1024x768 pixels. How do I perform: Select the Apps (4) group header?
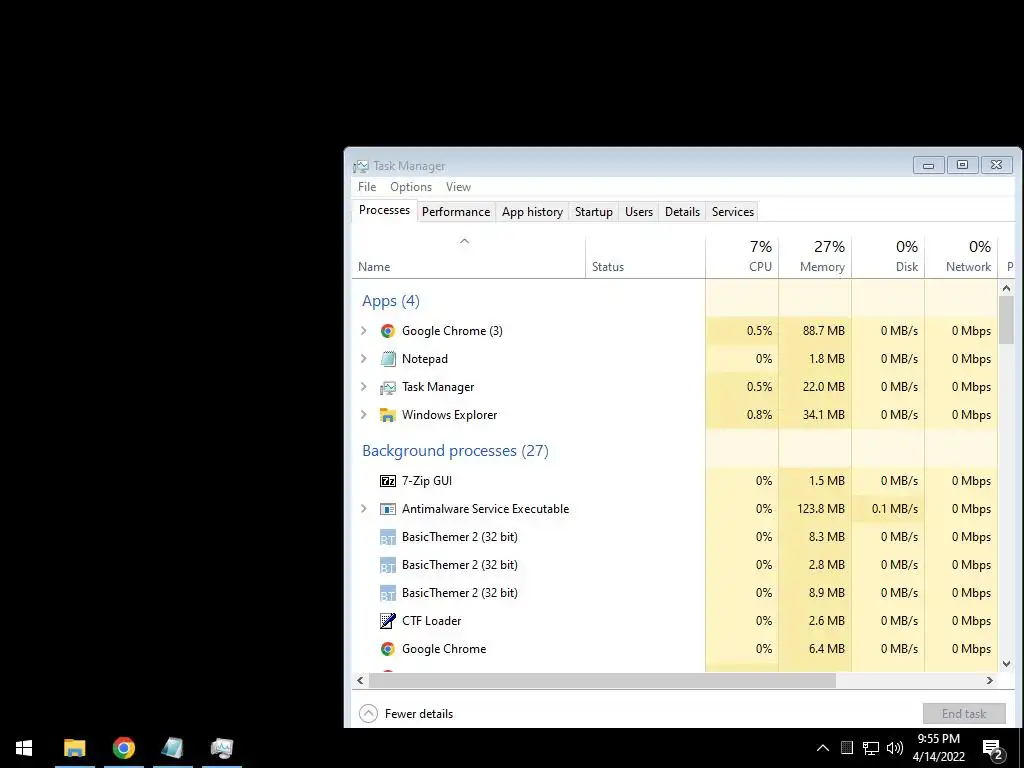[x=391, y=301]
